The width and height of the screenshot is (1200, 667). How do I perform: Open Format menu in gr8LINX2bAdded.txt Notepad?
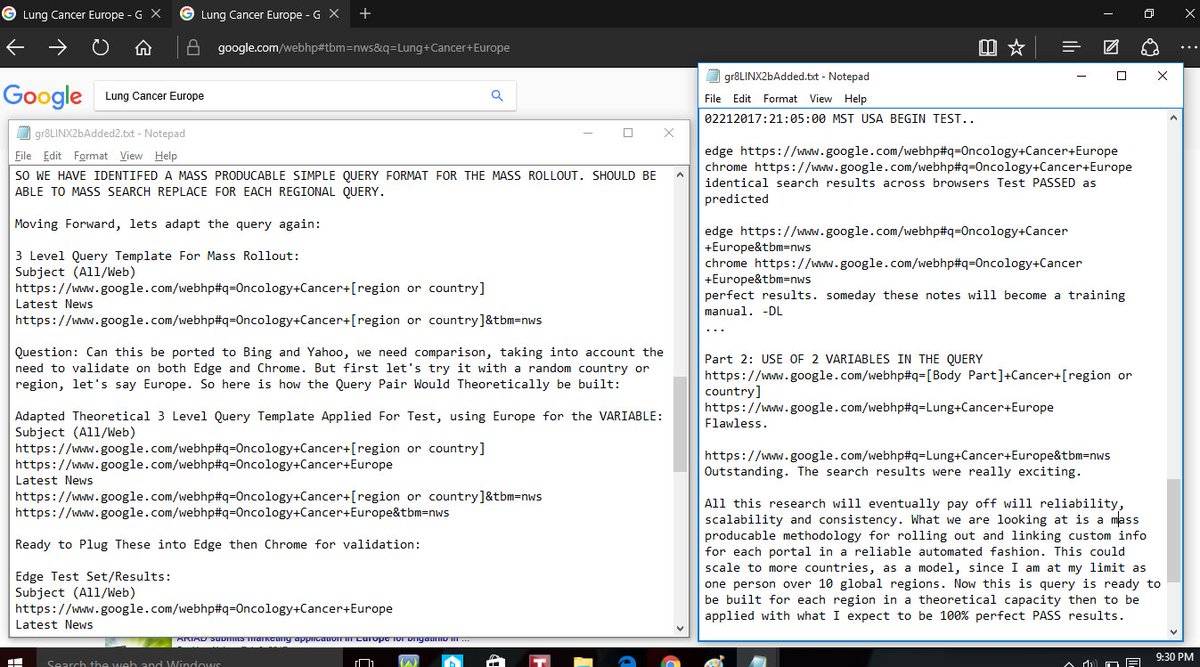coord(780,99)
